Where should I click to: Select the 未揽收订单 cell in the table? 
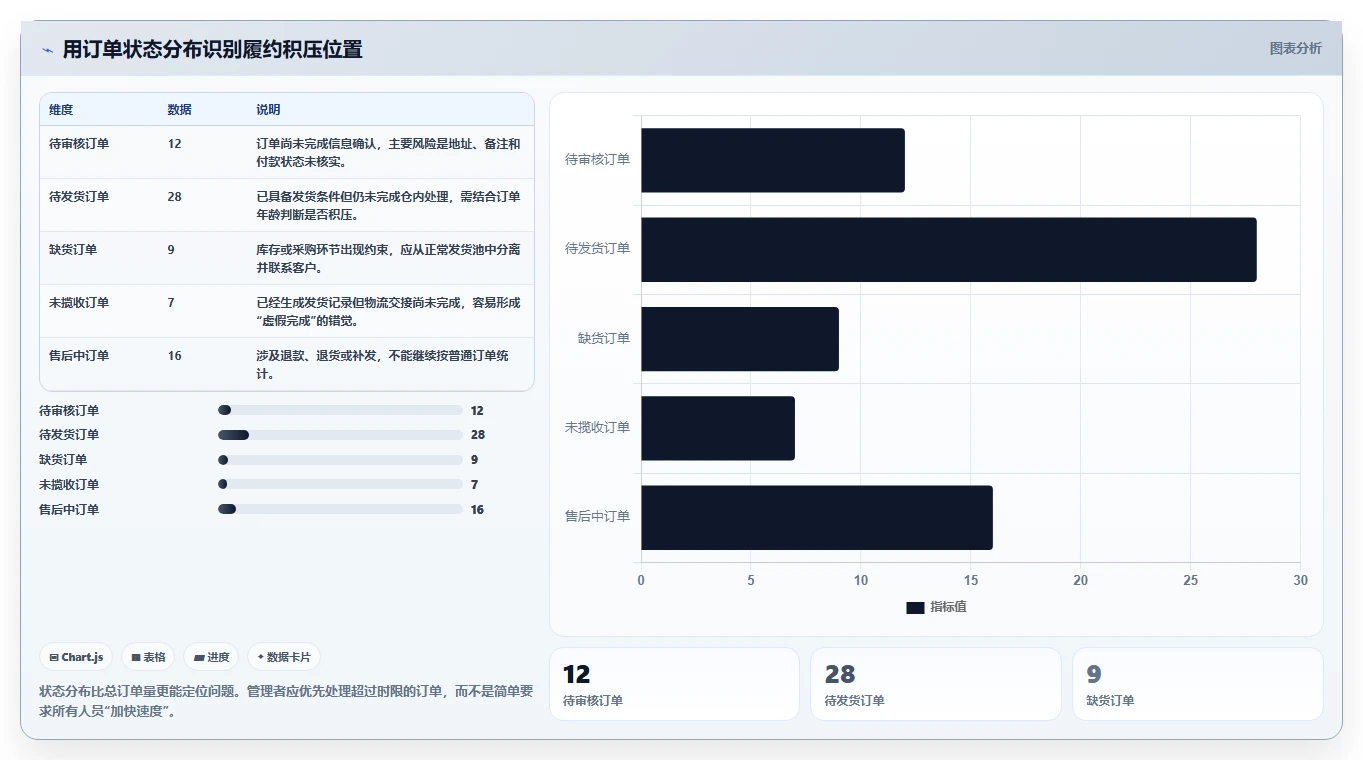pyautogui.click(x=79, y=303)
